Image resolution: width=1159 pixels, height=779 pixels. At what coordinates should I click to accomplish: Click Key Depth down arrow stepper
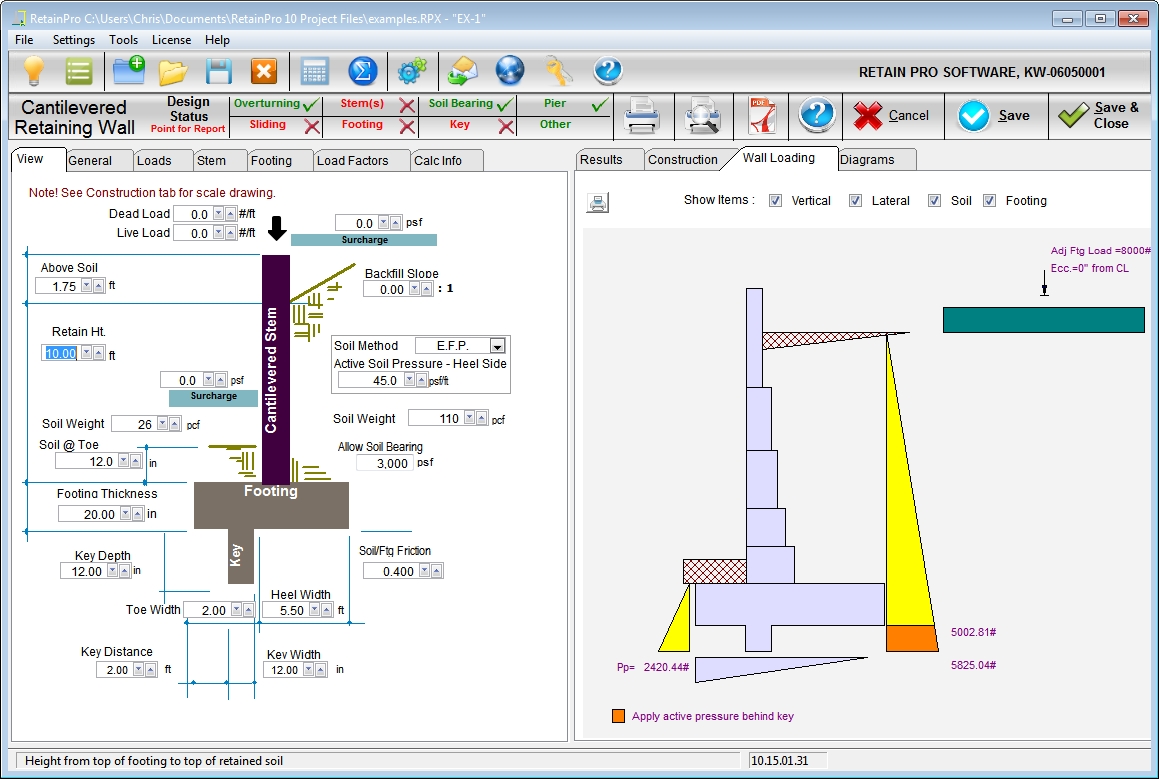pos(112,571)
